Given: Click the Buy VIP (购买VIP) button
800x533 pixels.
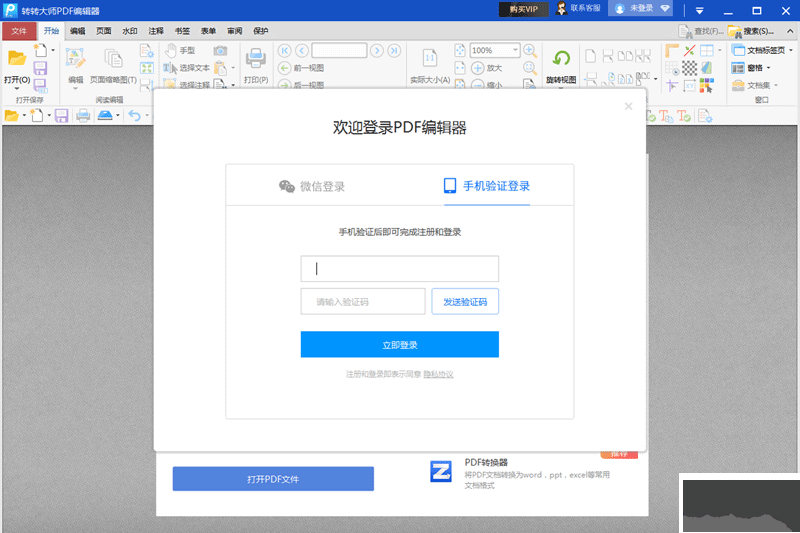Looking at the screenshot, I should click(523, 9).
